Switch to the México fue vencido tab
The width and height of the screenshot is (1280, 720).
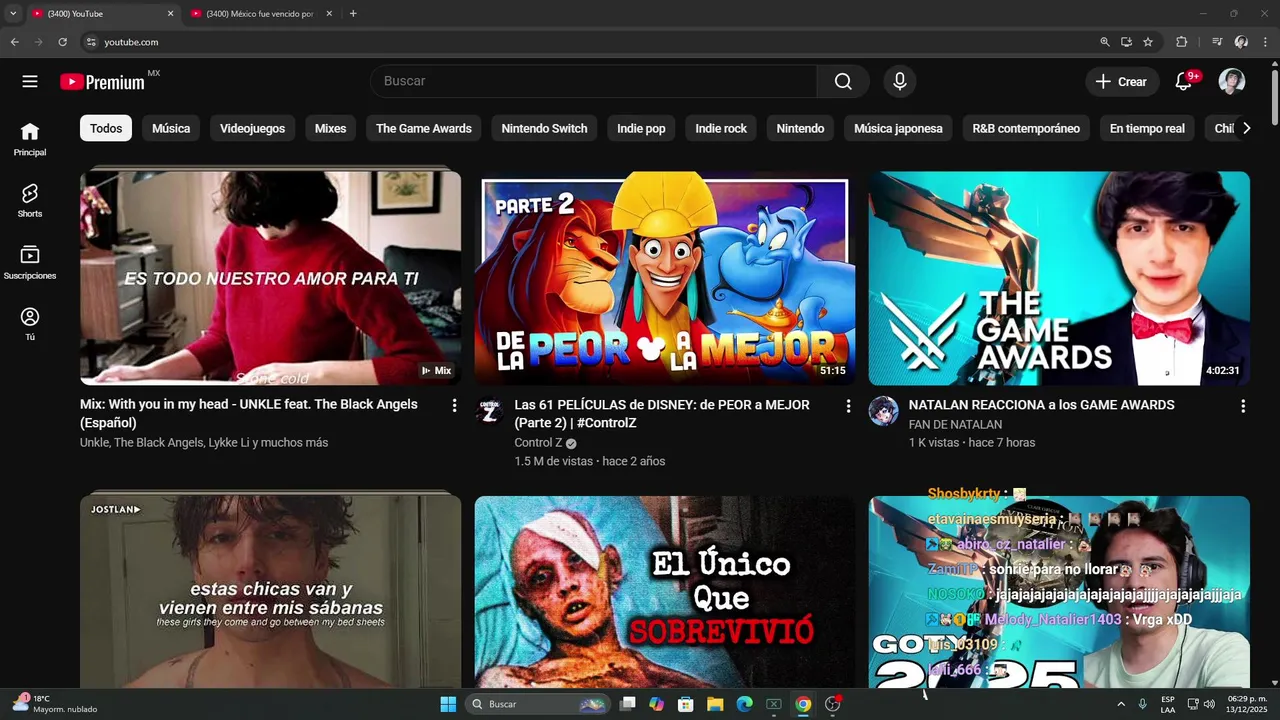[x=260, y=14]
